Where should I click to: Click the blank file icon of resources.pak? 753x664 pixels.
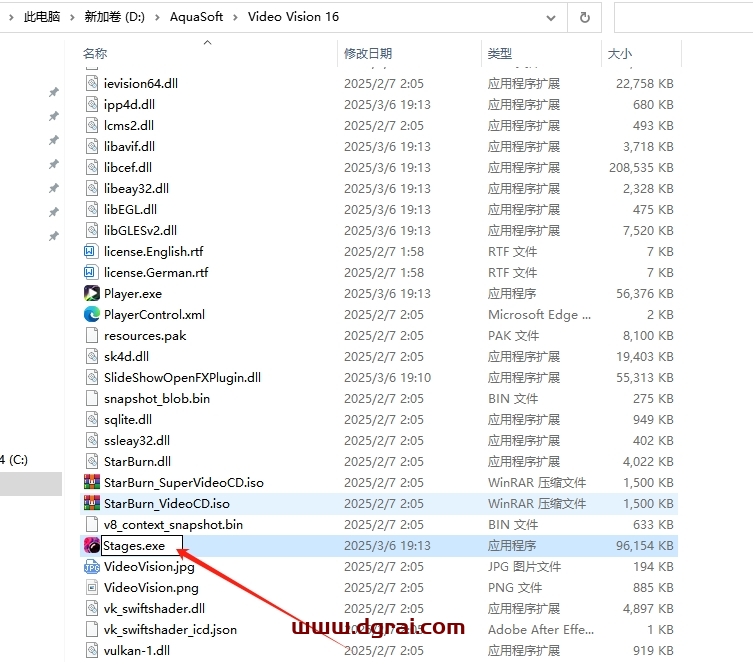point(91,335)
